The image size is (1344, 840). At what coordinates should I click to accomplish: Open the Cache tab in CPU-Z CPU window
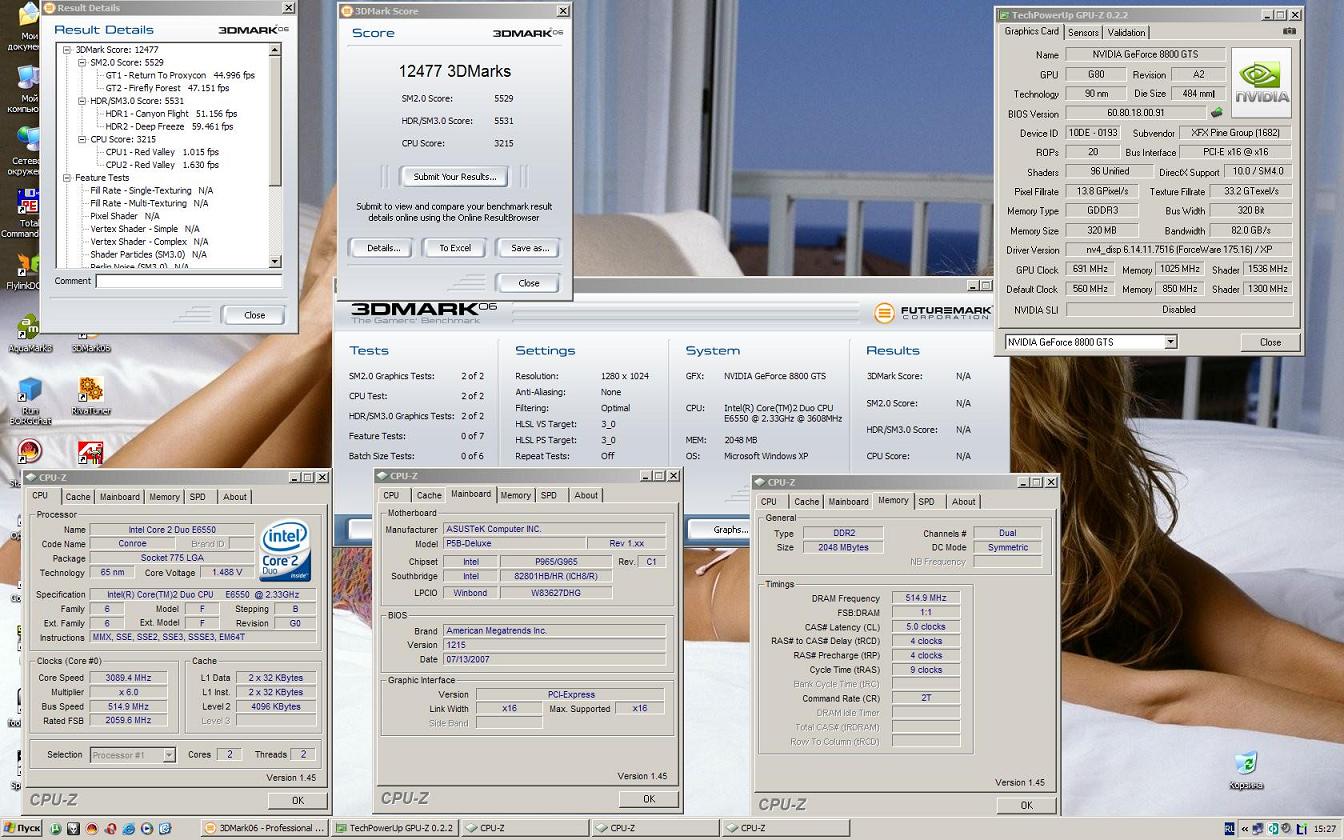pos(78,497)
